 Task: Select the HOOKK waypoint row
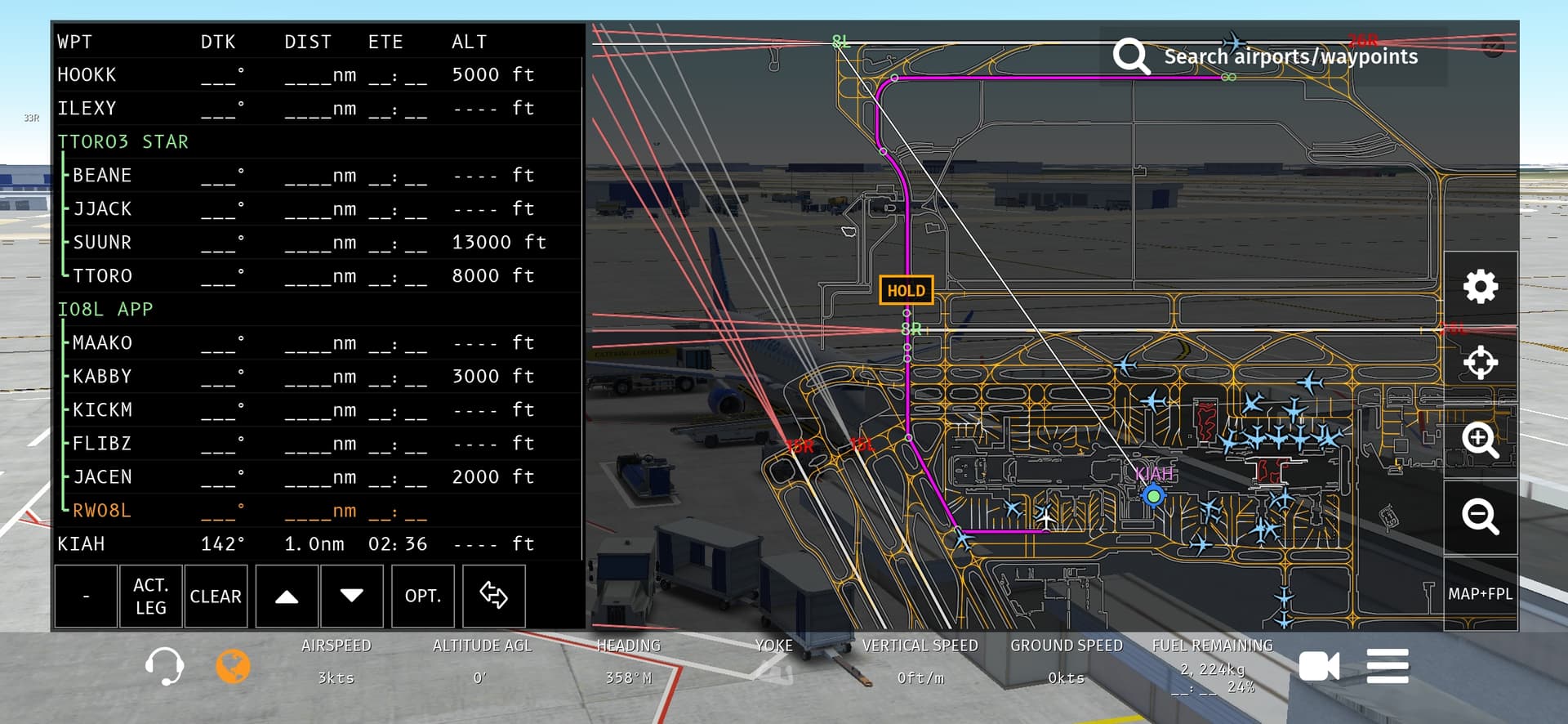coord(318,75)
